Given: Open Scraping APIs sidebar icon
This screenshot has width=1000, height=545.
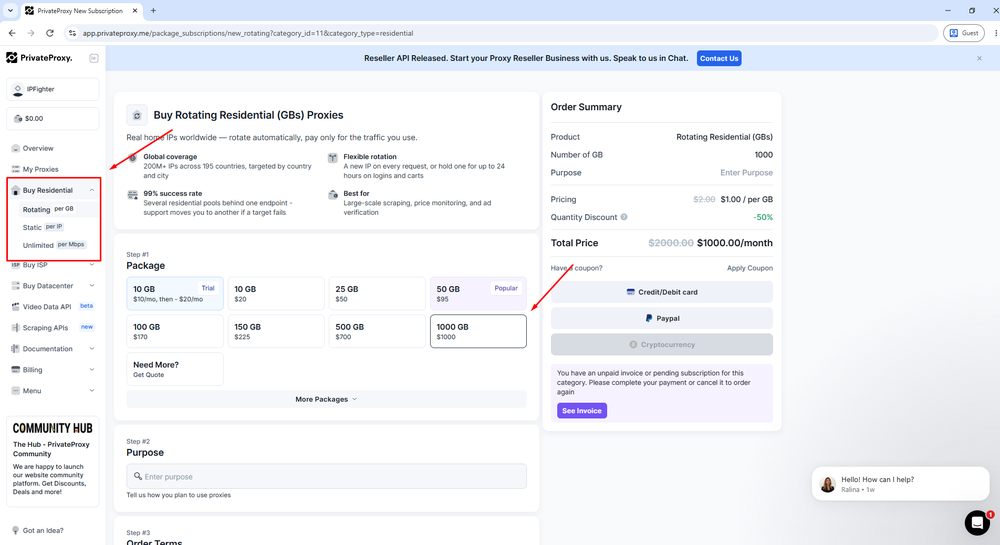Looking at the screenshot, I should tap(15, 328).
